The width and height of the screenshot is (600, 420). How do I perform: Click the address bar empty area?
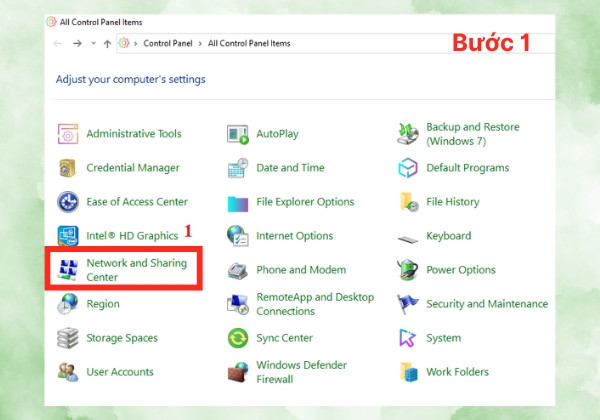tap(367, 43)
